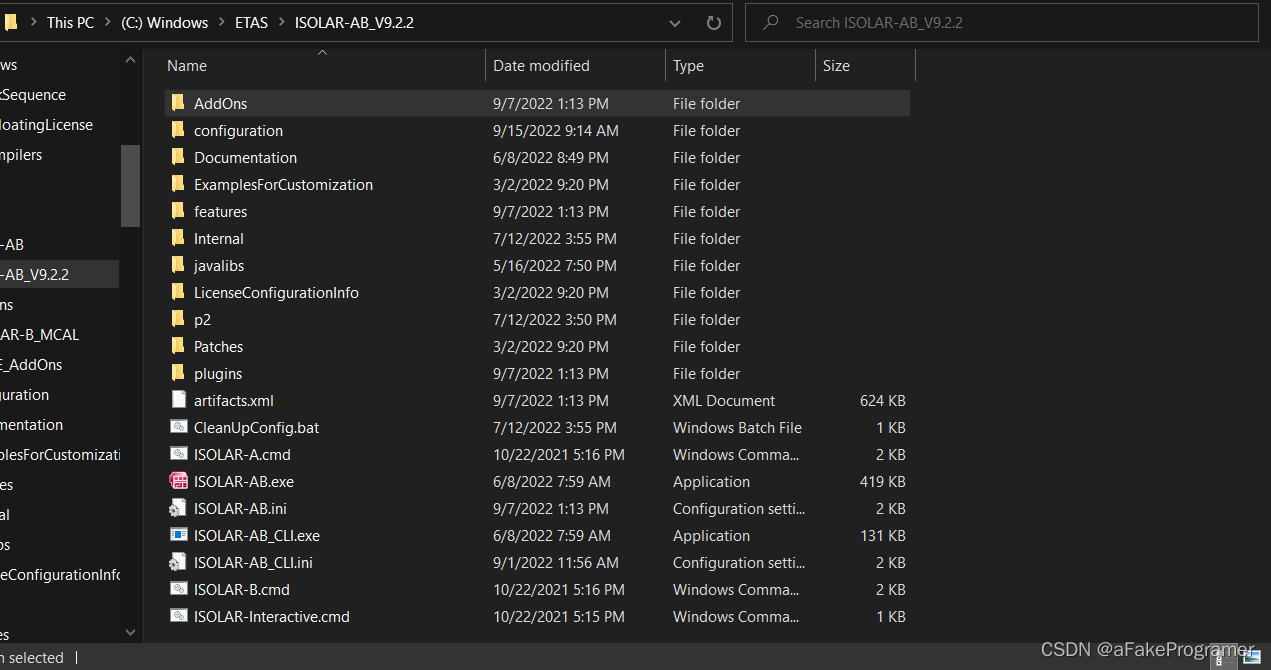Click ISOLAR-AB_V9.2.2 breadcrumb segment

[x=354, y=22]
